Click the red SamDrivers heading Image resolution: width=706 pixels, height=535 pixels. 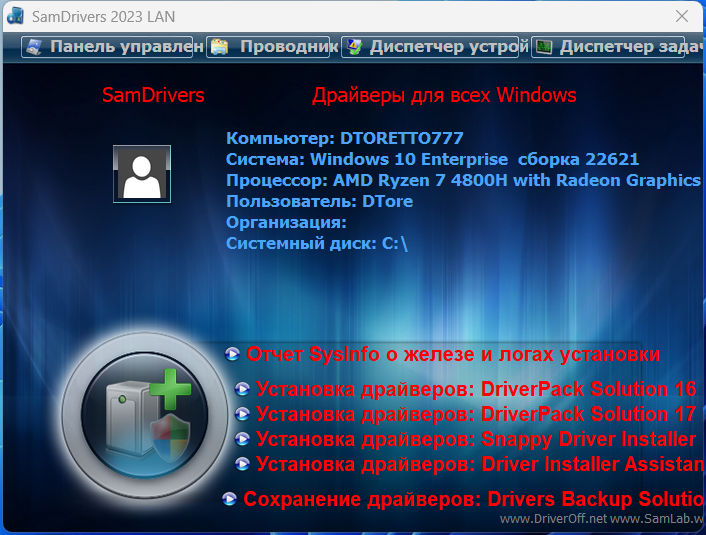tap(153, 95)
